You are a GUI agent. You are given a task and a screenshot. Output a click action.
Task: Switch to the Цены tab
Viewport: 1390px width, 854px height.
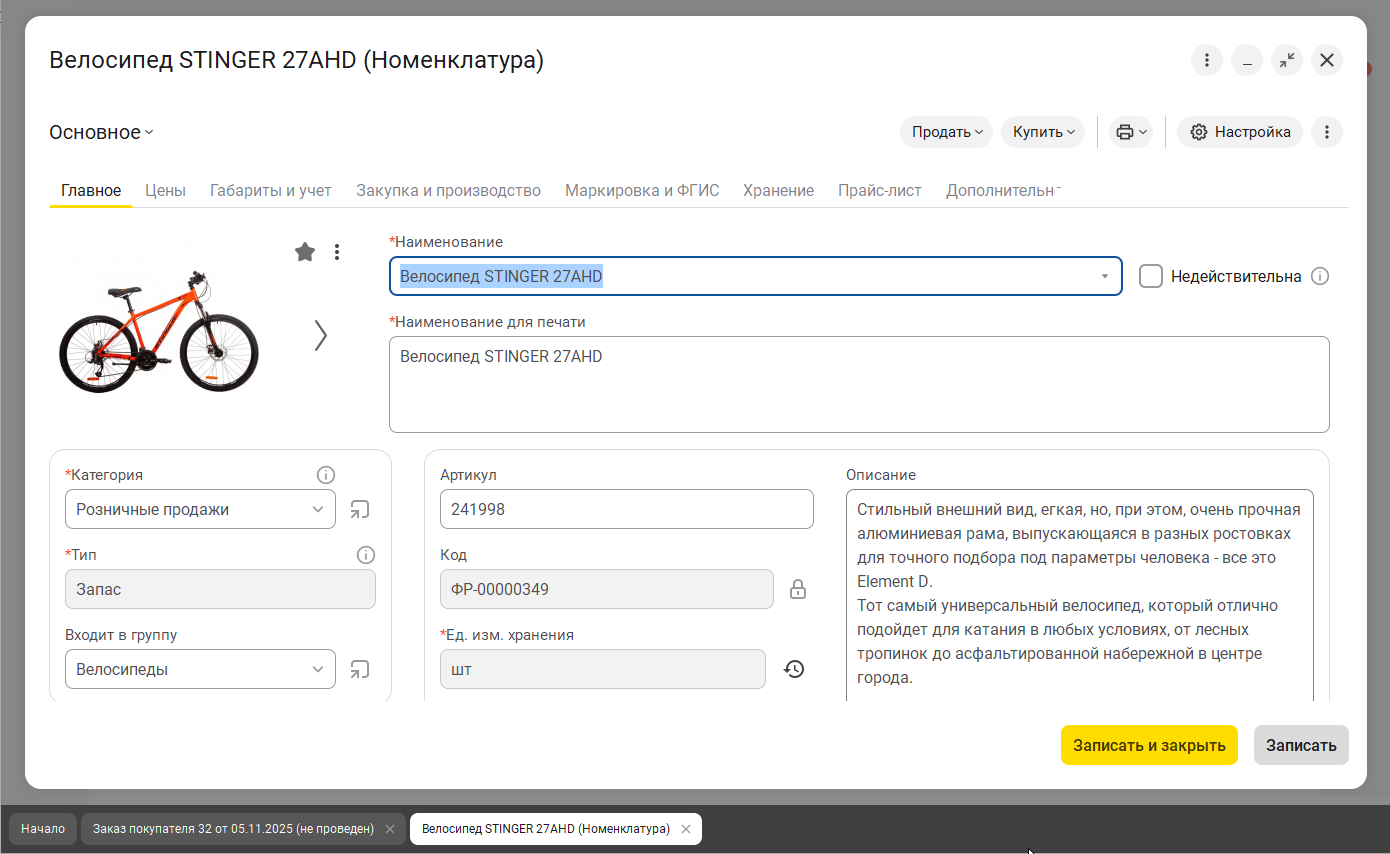[x=165, y=190]
